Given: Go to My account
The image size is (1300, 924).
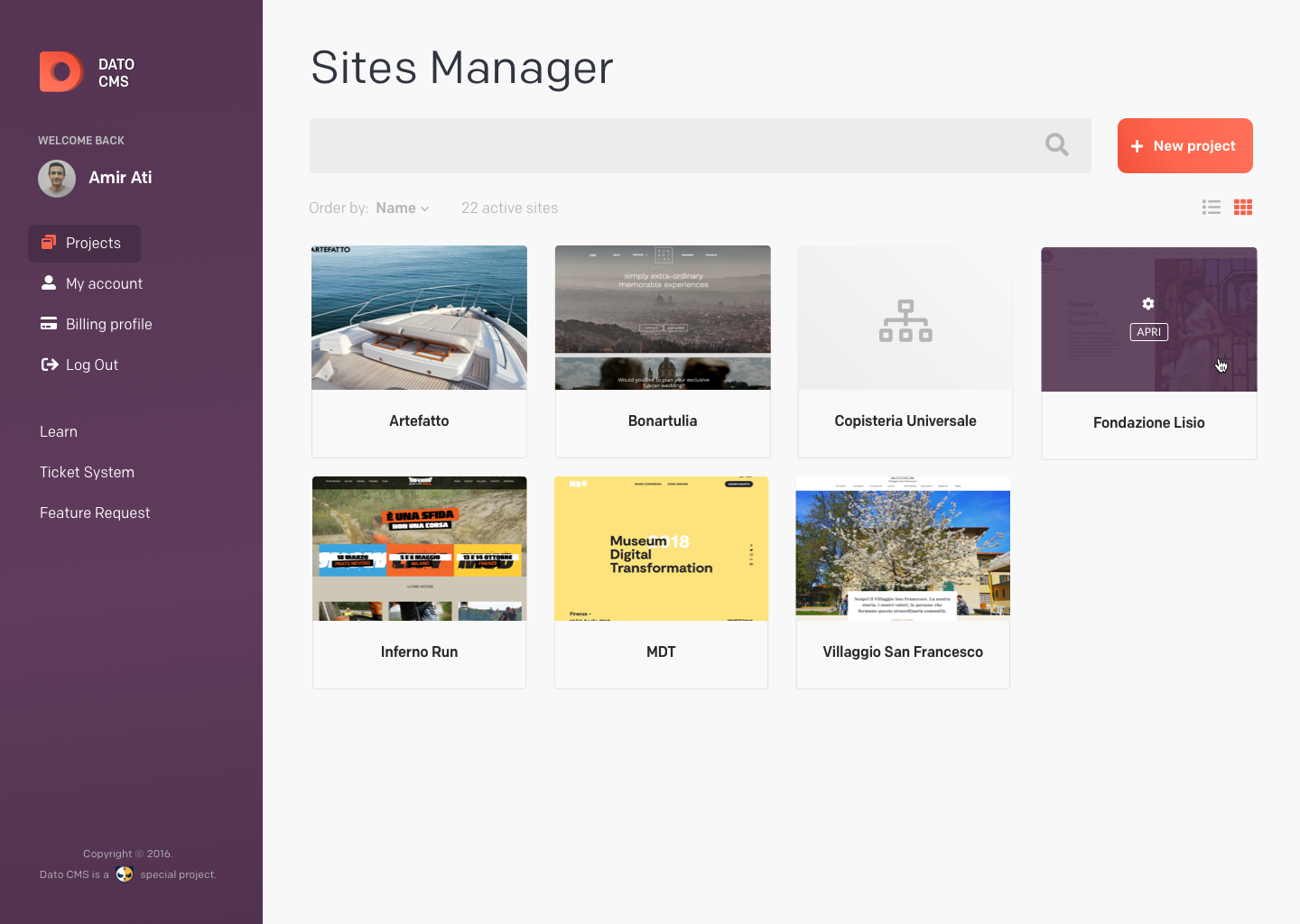Looking at the screenshot, I should [104, 283].
